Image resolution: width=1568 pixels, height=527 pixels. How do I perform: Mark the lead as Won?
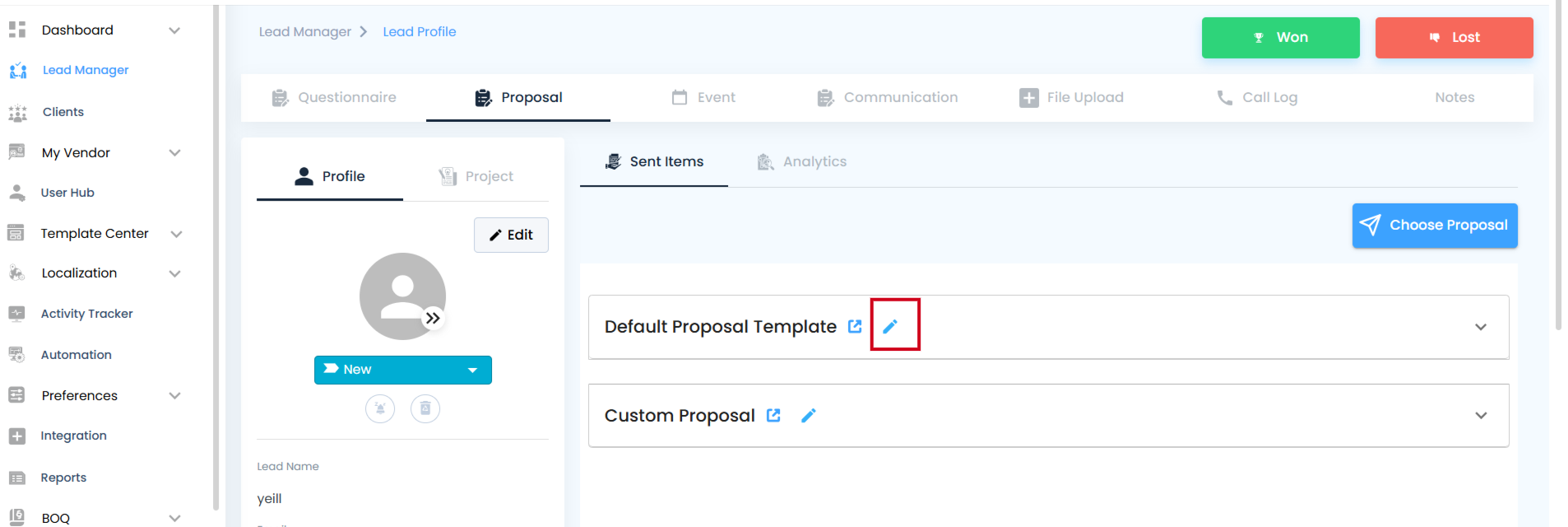pyautogui.click(x=1280, y=38)
